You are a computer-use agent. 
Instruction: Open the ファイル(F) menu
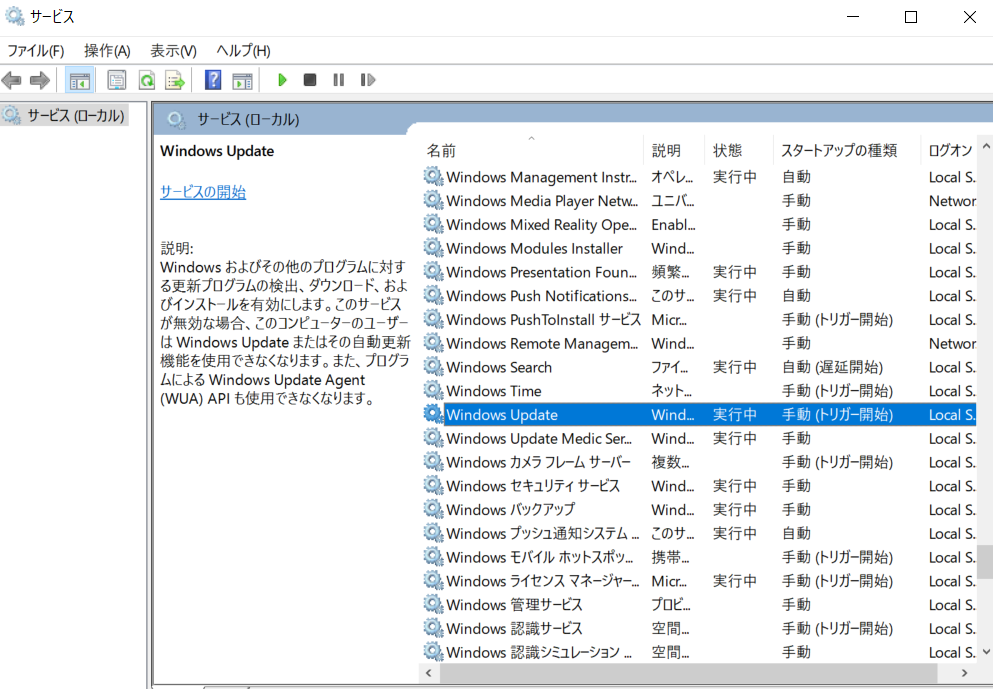(35, 51)
